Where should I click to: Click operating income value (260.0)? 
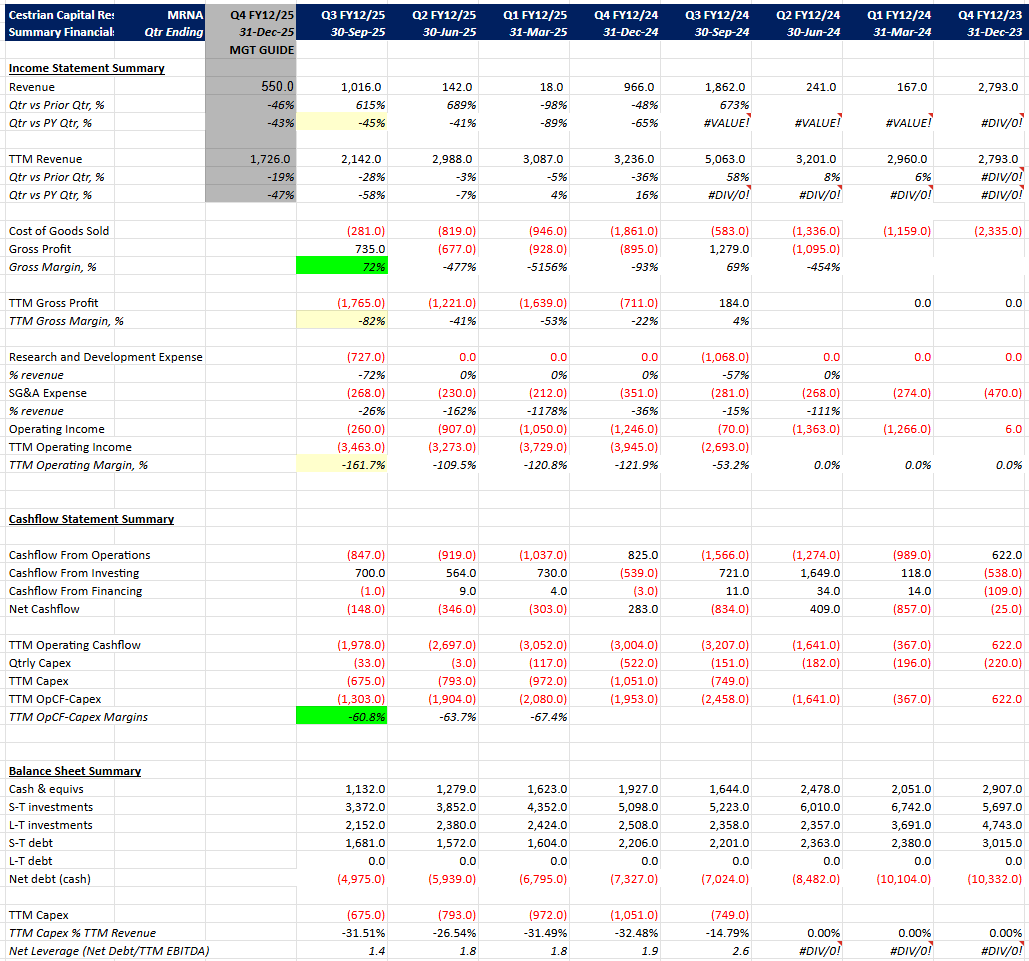[366, 429]
